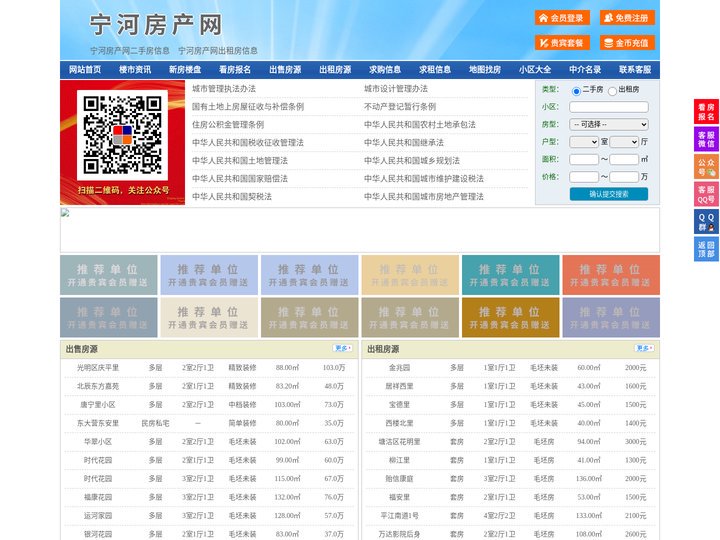
Task: Focus the 小区 name input field
Action: [609, 107]
